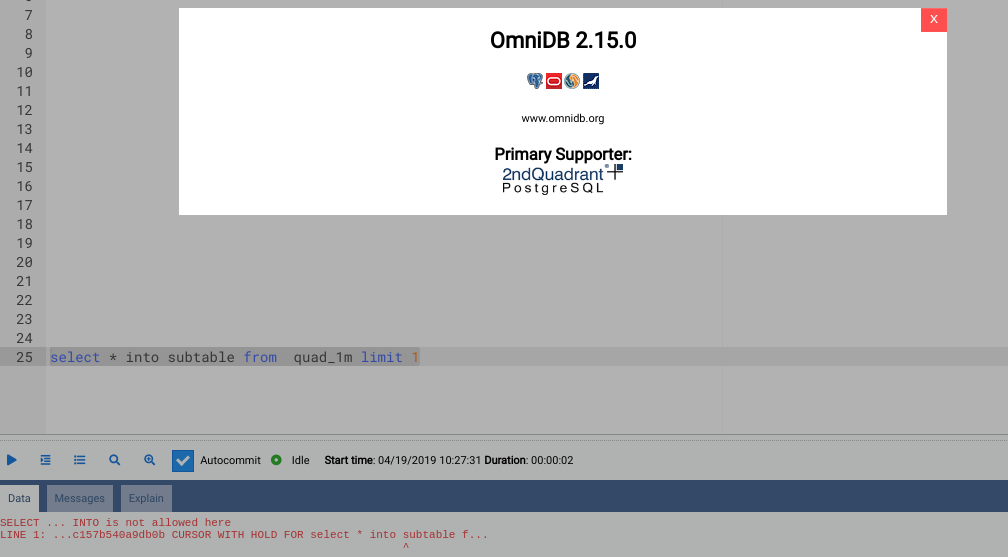Screen dimensions: 1008x557
Task: Switch to the Data tab
Action: coord(19,498)
